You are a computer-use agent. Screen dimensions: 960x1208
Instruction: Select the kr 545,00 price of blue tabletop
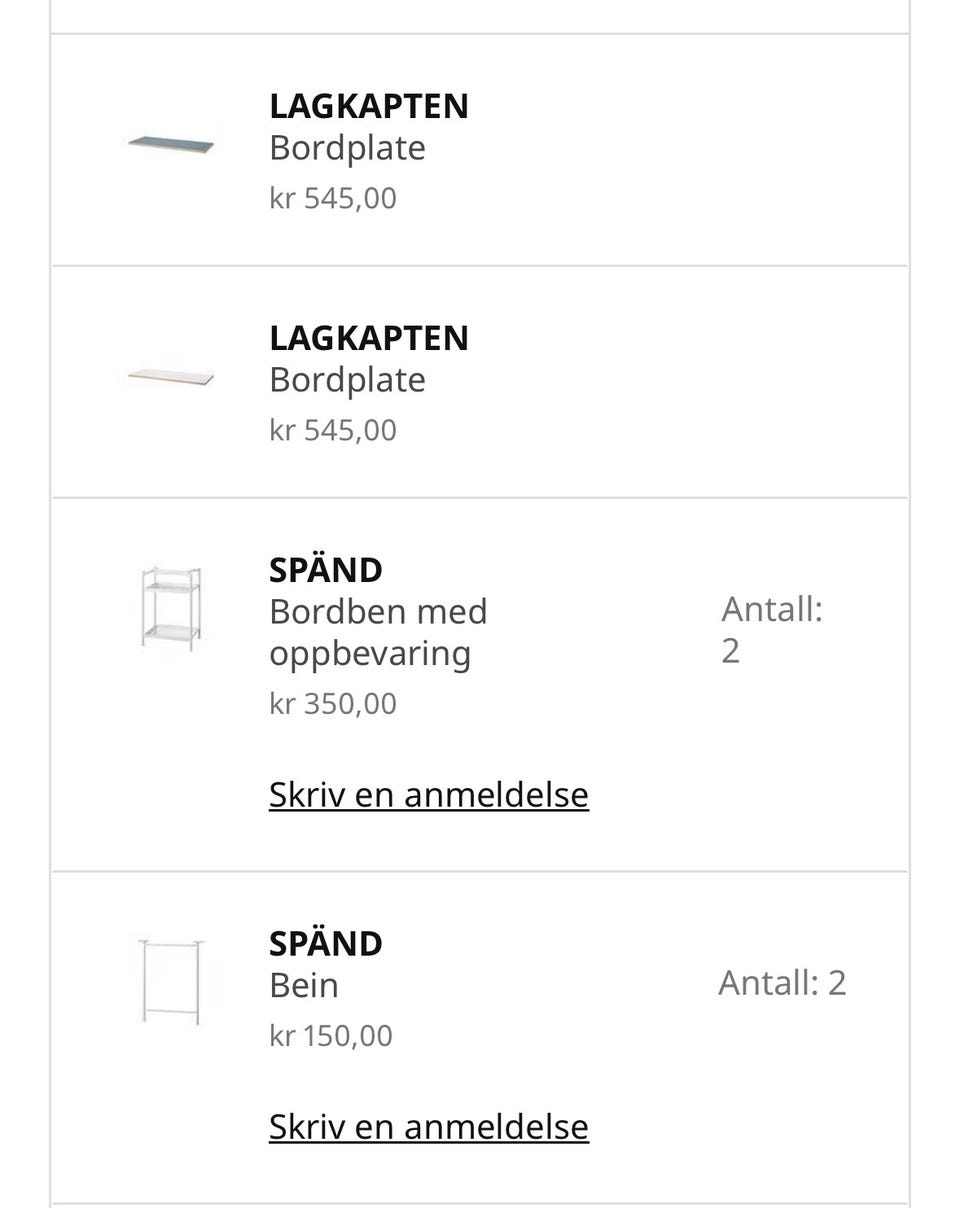[x=333, y=198]
